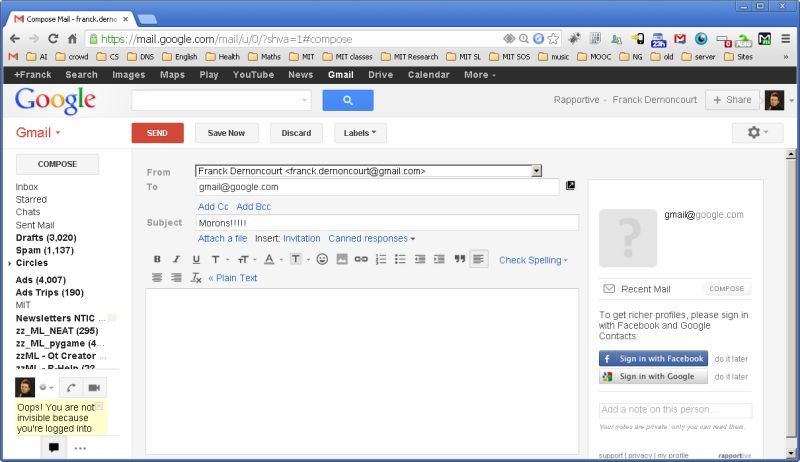Pop out the compose window icon
Image resolution: width=800 pixels, height=462 pixels.
570,186
